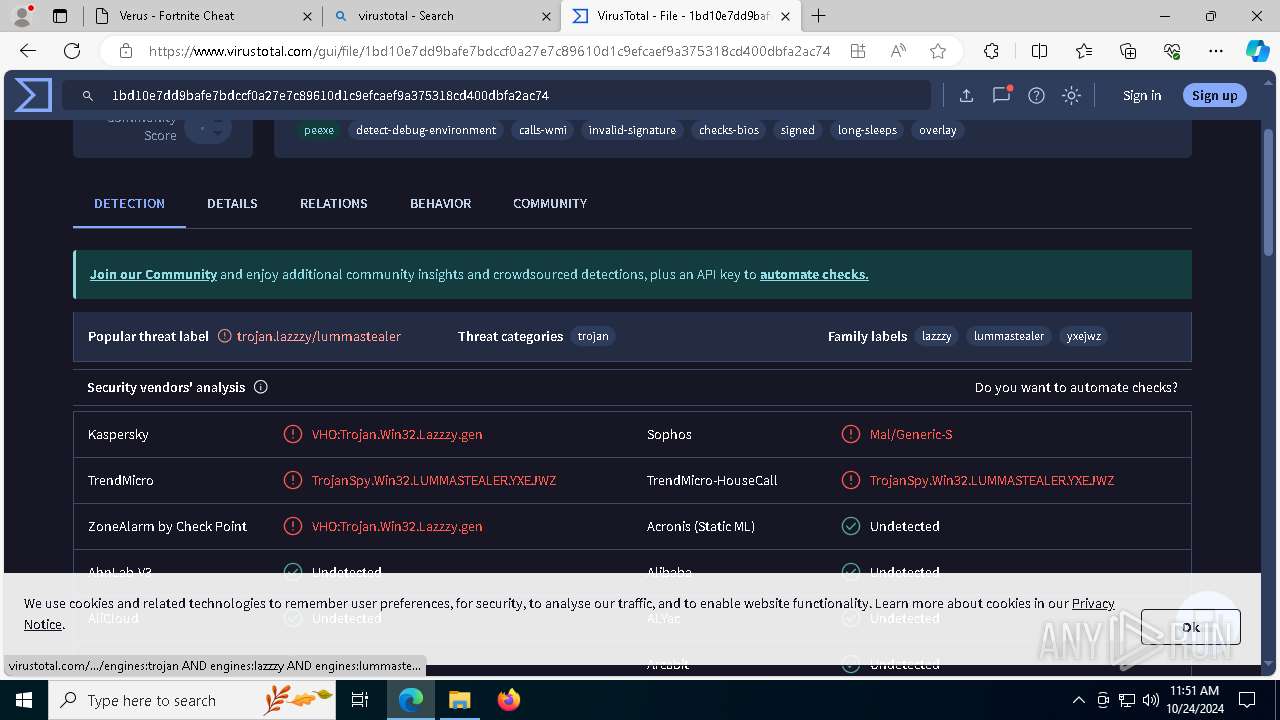Open the browser Extensions icon

click(x=991, y=51)
